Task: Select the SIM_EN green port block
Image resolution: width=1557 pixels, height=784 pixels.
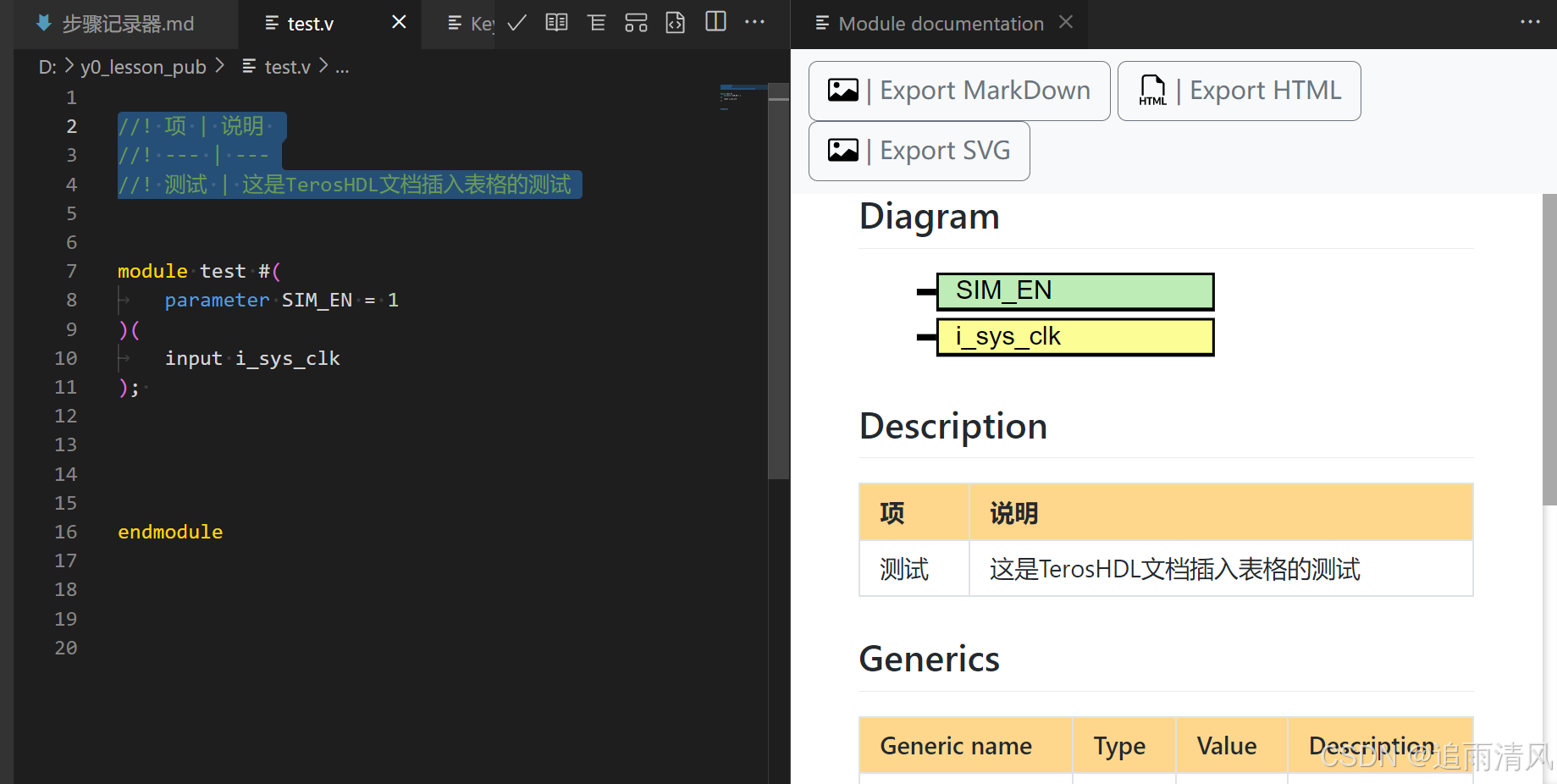Action: tap(1075, 290)
